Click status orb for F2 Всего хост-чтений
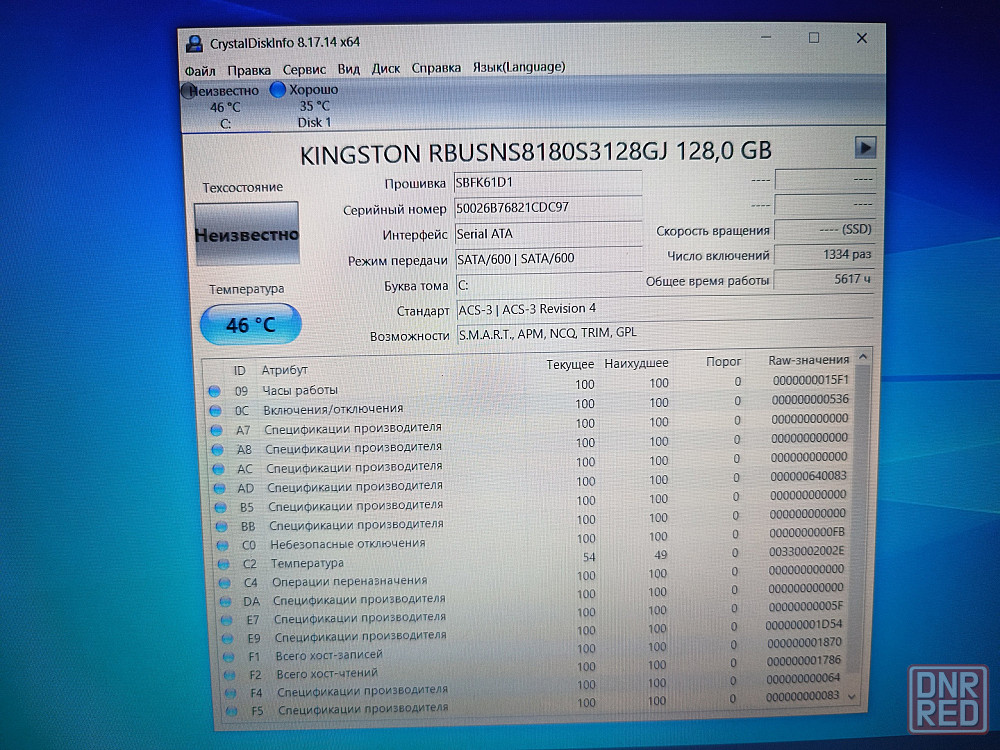Screen dimensions: 1000x750 click(230, 674)
